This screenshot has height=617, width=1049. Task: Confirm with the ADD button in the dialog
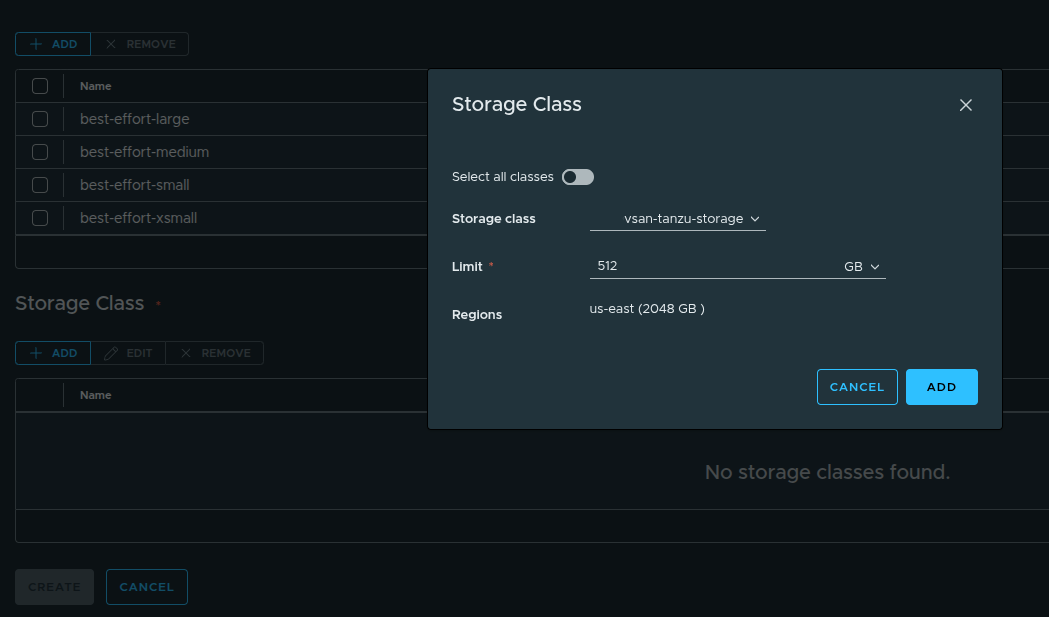[941, 387]
